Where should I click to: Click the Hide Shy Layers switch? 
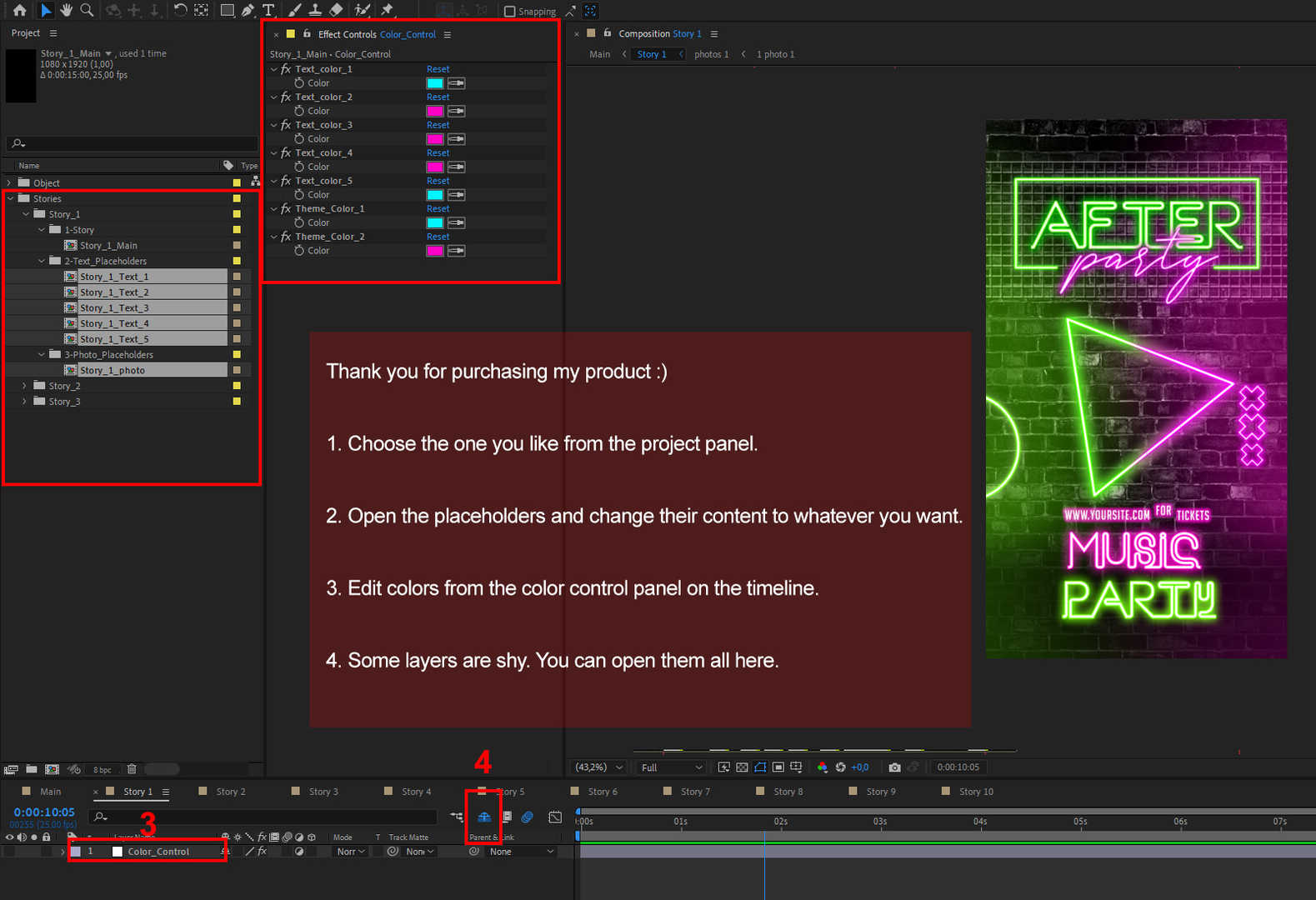(x=483, y=817)
